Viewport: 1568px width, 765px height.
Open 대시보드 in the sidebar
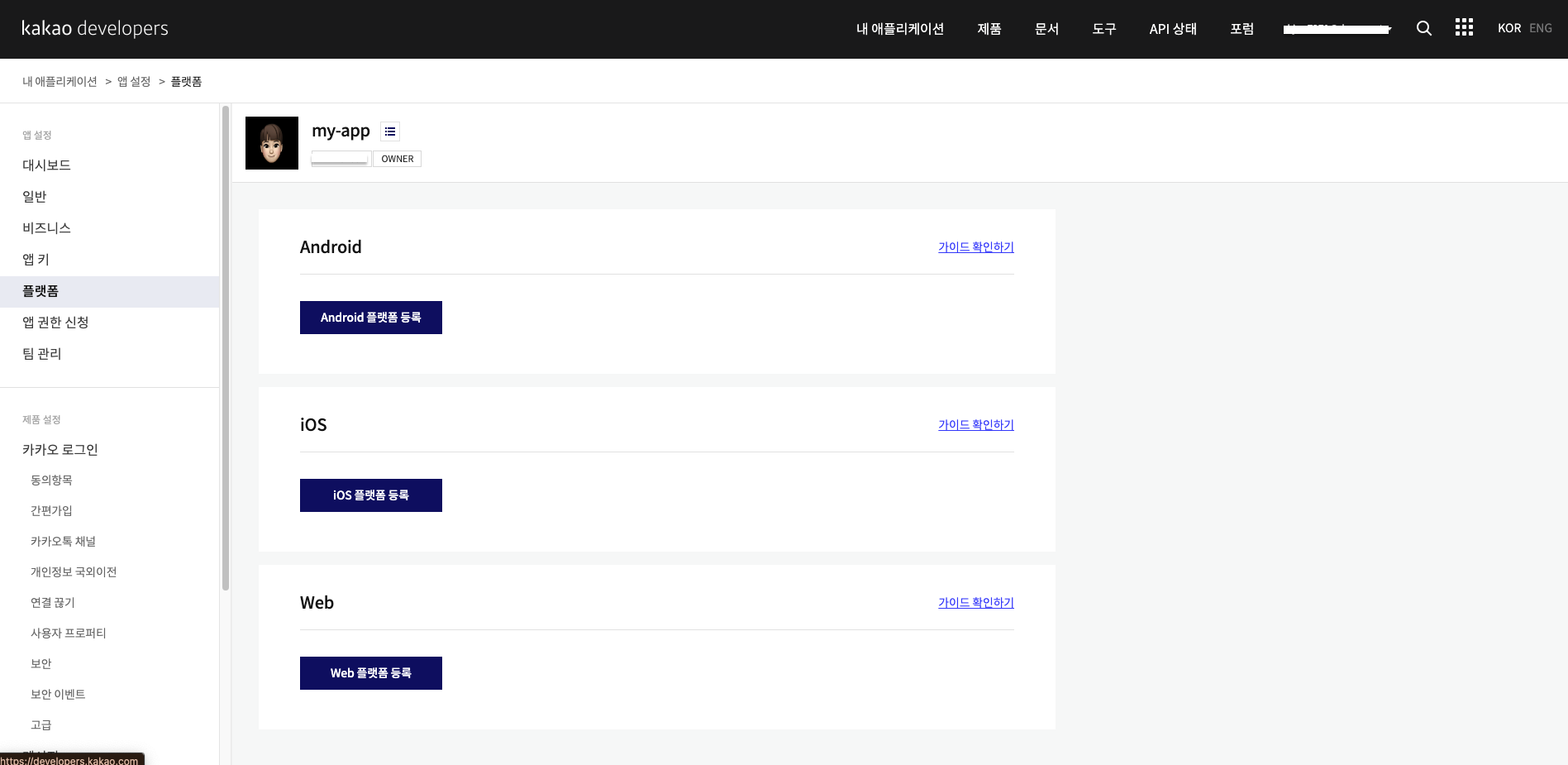click(109, 165)
